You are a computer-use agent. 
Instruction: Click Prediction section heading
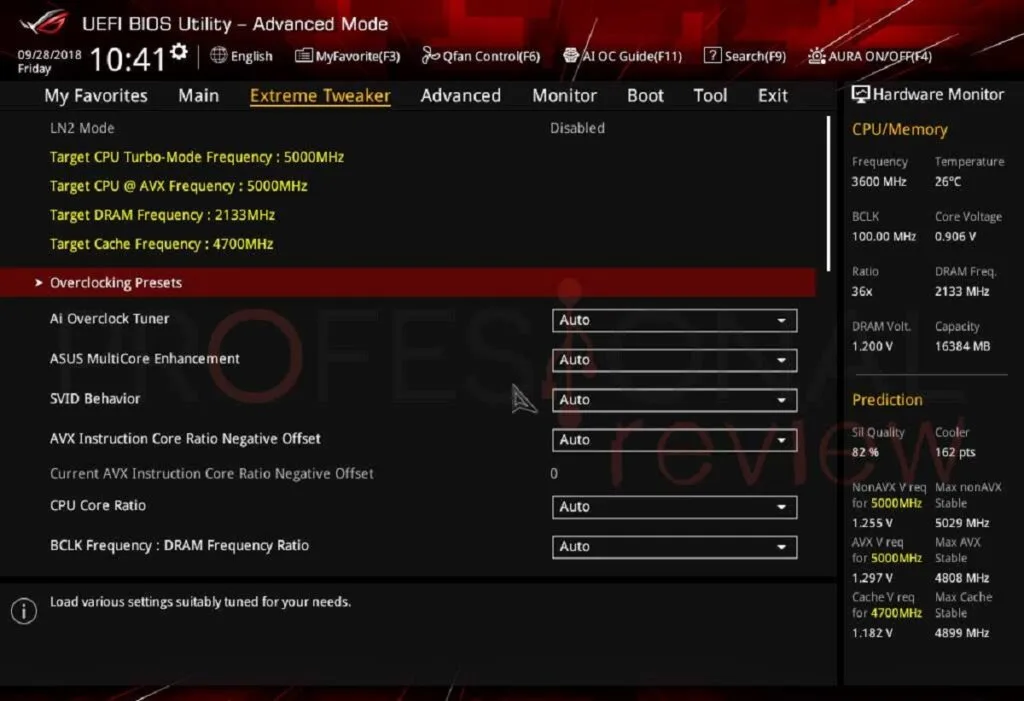tap(887, 400)
